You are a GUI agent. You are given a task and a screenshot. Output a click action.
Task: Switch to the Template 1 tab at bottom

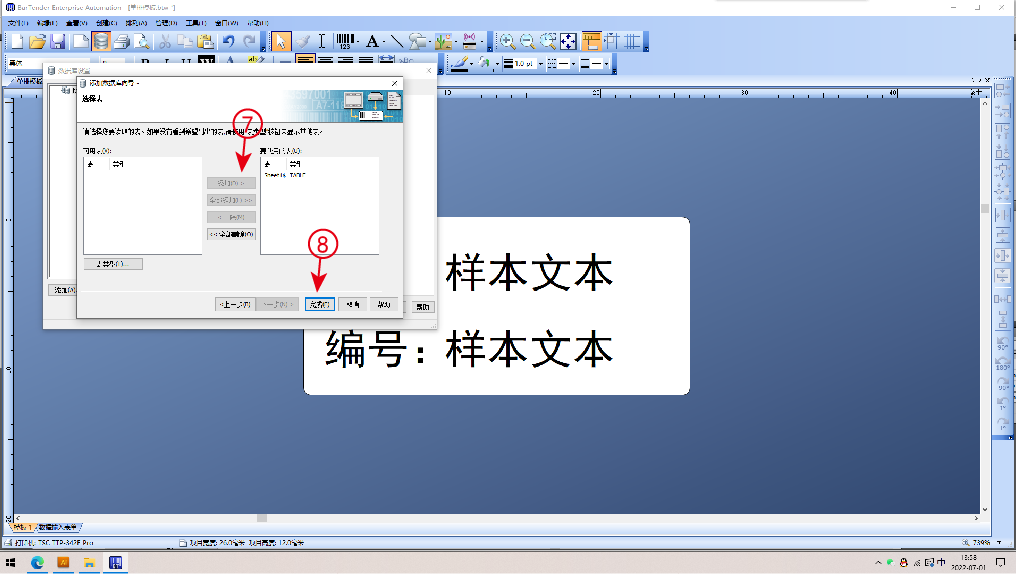[x=22, y=526]
